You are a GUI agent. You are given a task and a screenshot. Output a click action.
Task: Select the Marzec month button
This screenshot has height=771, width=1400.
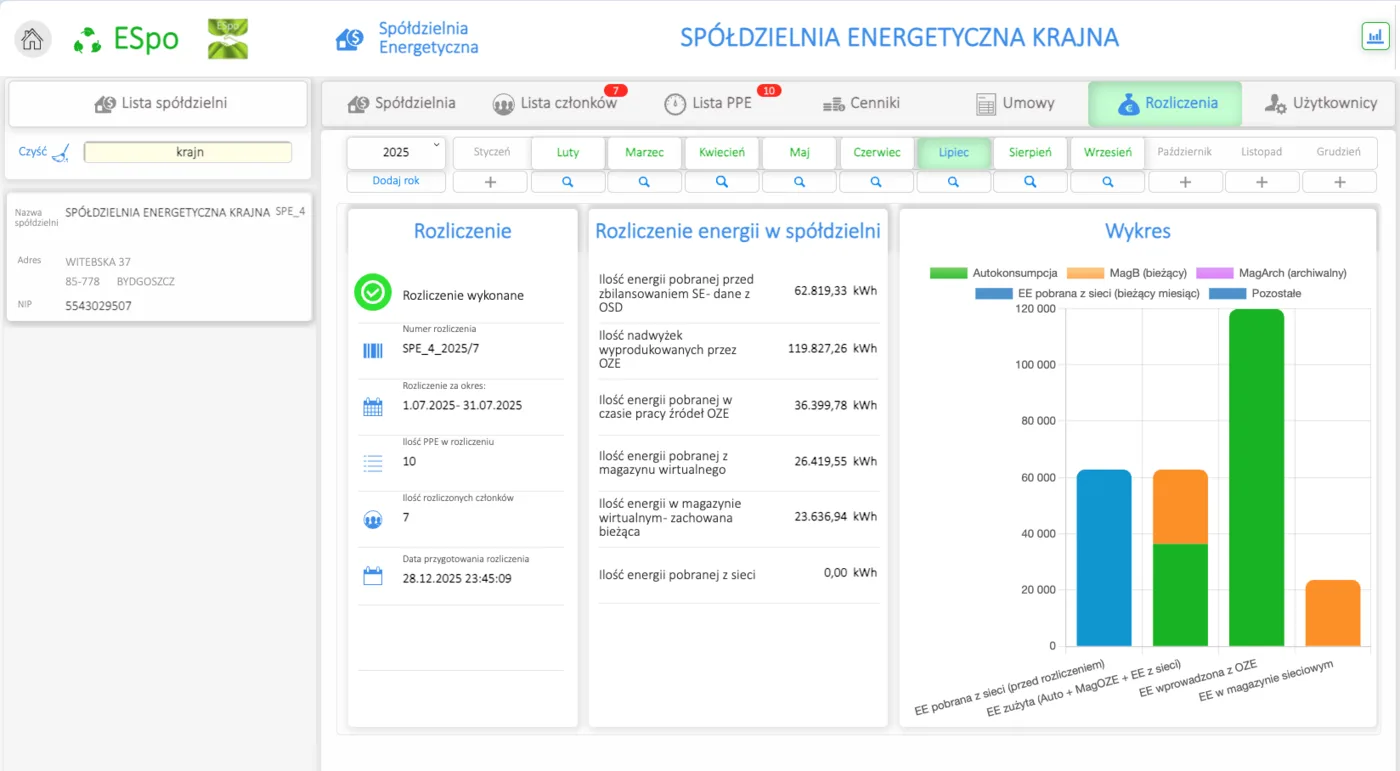point(645,153)
